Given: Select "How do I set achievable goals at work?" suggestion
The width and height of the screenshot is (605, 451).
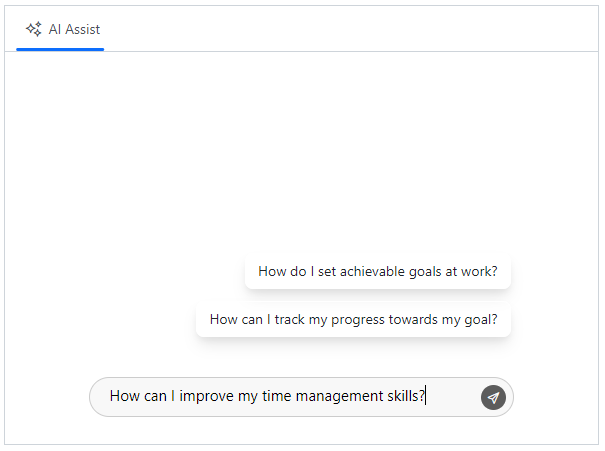Looking at the screenshot, I should point(377,271).
